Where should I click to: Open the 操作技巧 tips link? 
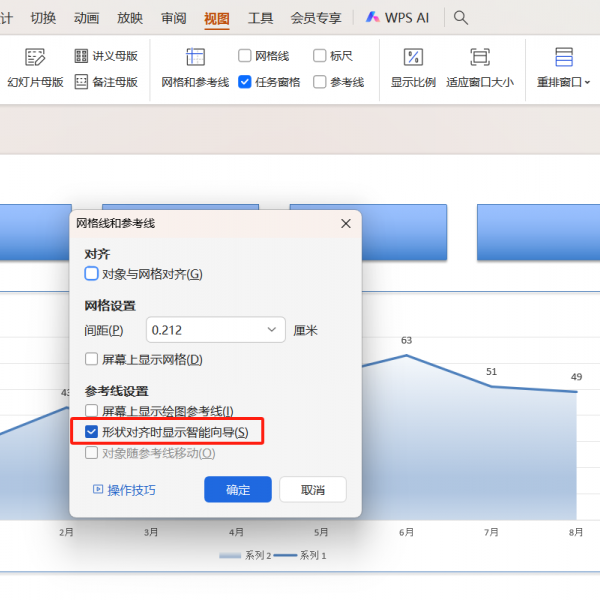[x=124, y=490]
